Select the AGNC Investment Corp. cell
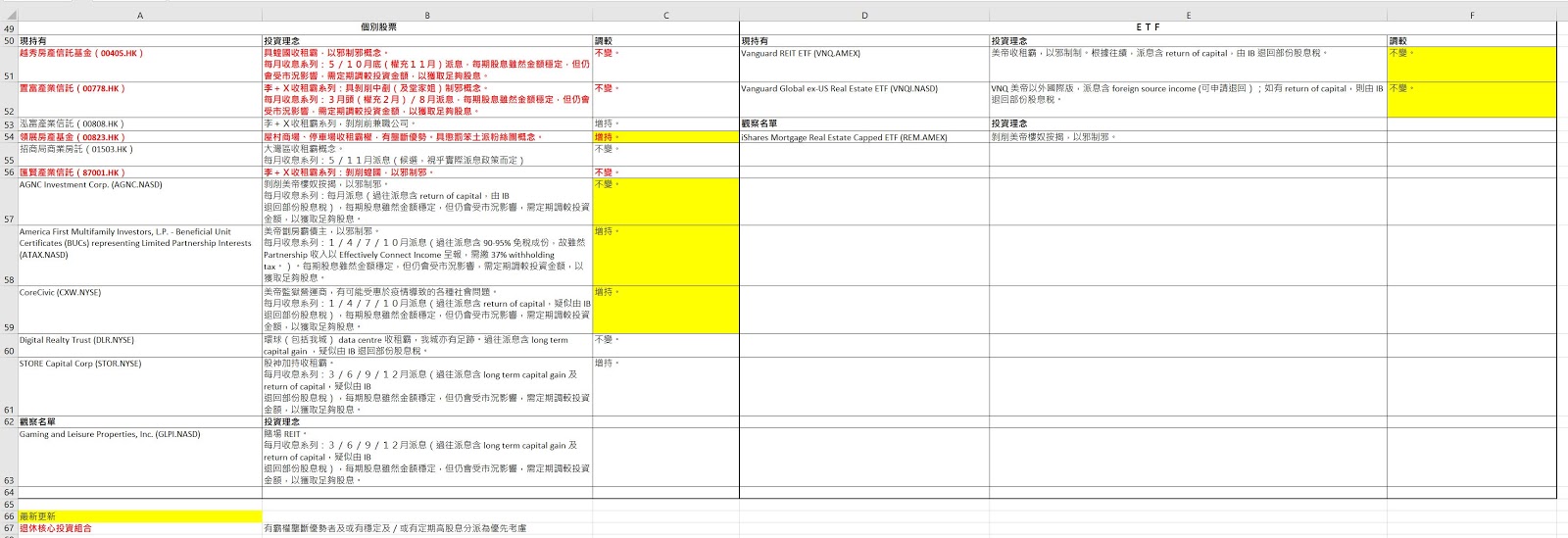 140,202
